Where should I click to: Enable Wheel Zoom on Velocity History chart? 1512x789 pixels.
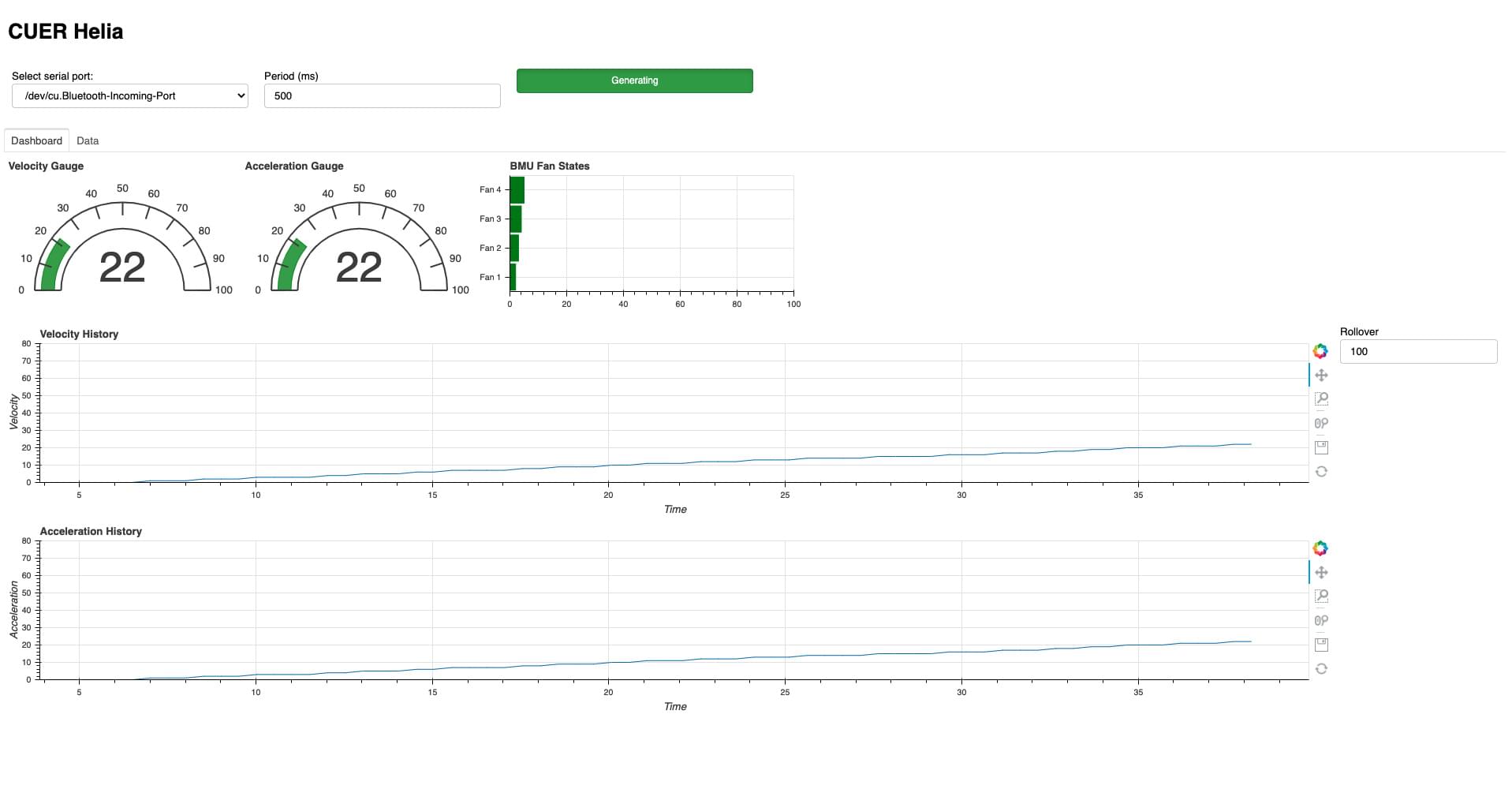pyautogui.click(x=1321, y=424)
